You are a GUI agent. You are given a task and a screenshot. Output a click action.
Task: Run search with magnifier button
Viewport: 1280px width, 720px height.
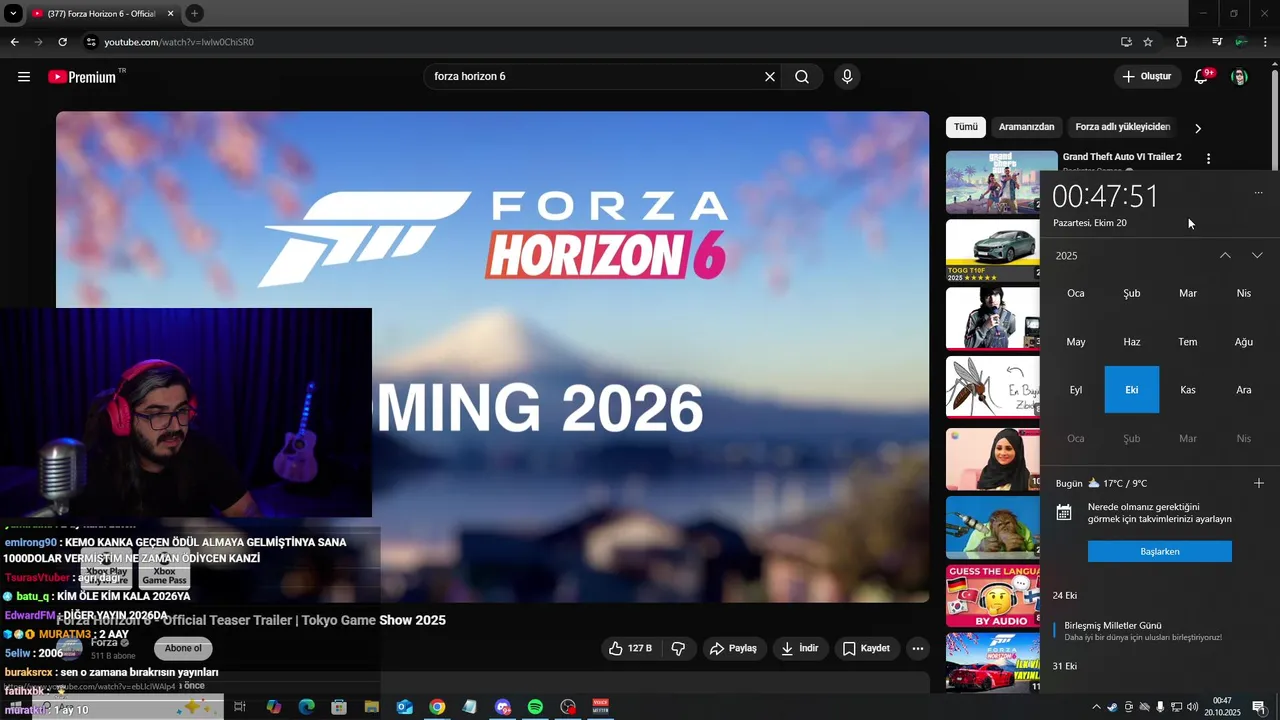pos(802,77)
